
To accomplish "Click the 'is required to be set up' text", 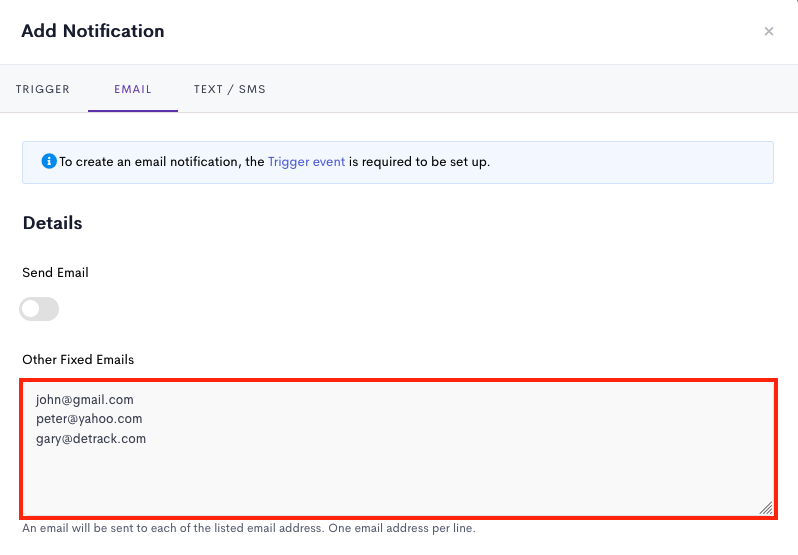I will point(419,162).
